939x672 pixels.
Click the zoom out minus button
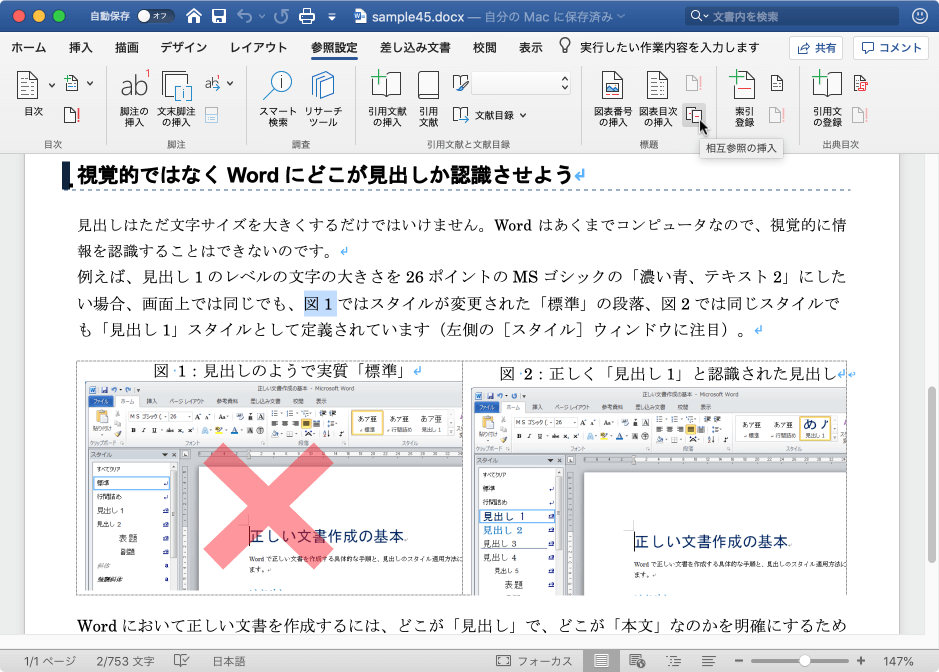tap(738, 661)
